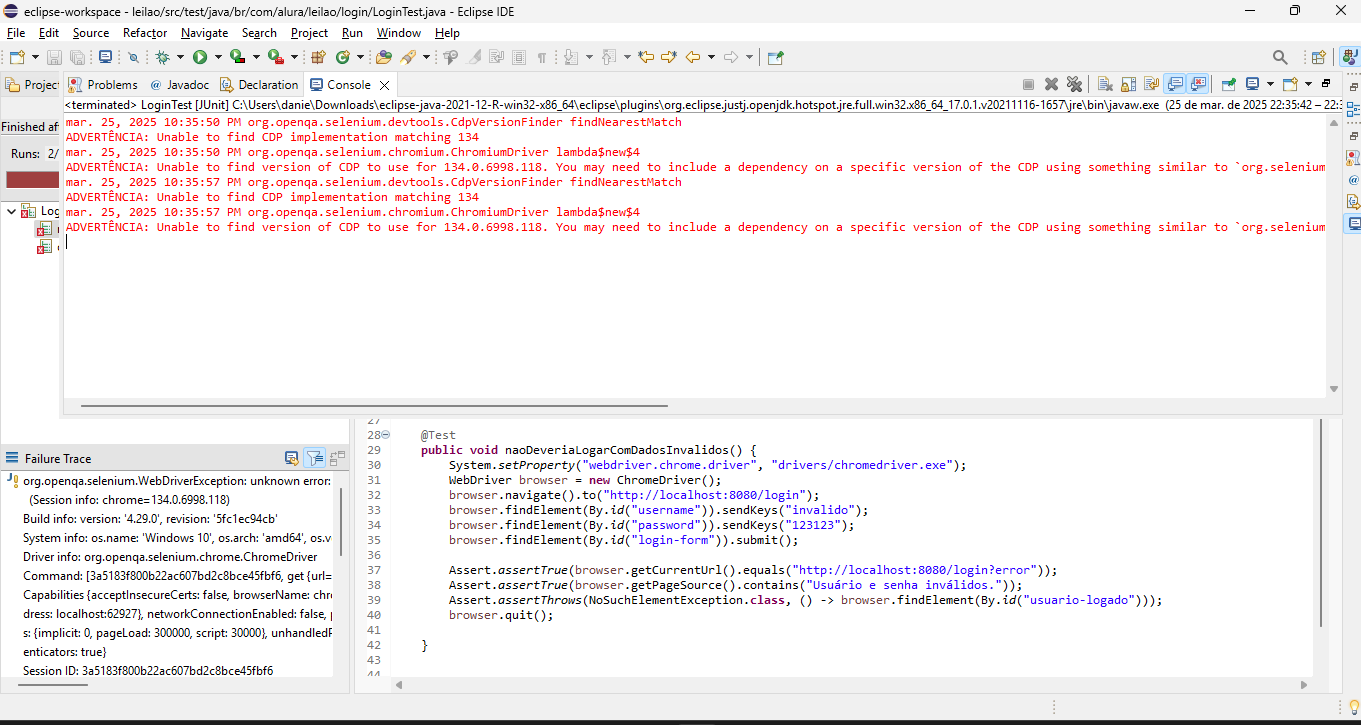This screenshot has width=1361, height=725.
Task: Click the Debug bug icon in toolbar
Action: [163, 58]
